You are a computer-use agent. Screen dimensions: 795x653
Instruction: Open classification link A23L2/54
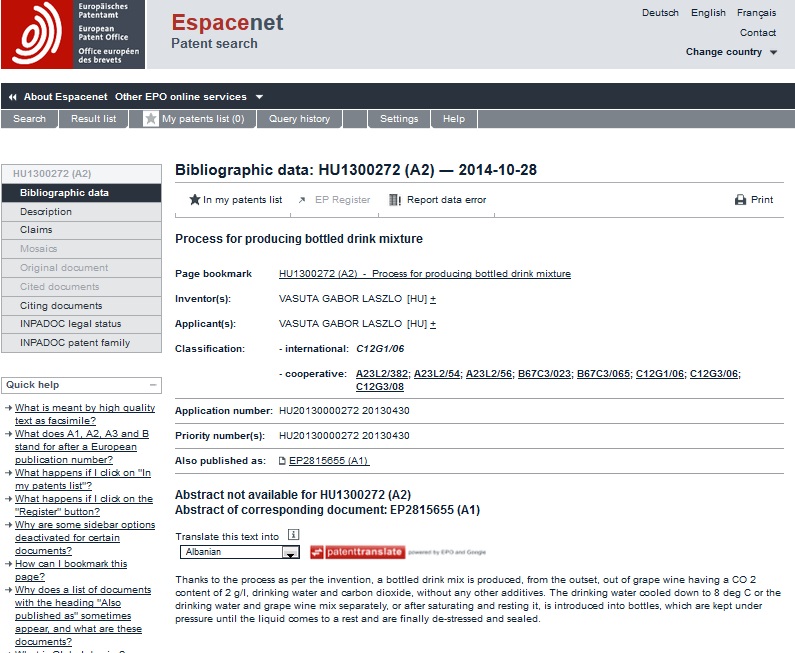point(437,374)
